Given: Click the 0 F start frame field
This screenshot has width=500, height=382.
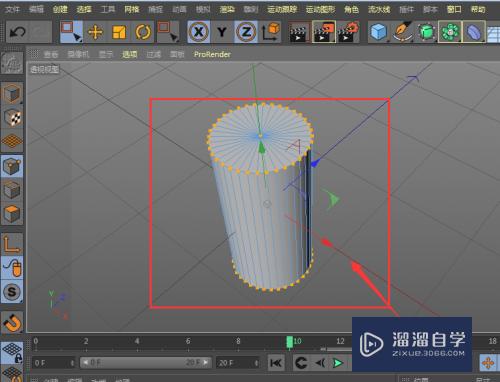Looking at the screenshot, I should coord(52,363).
